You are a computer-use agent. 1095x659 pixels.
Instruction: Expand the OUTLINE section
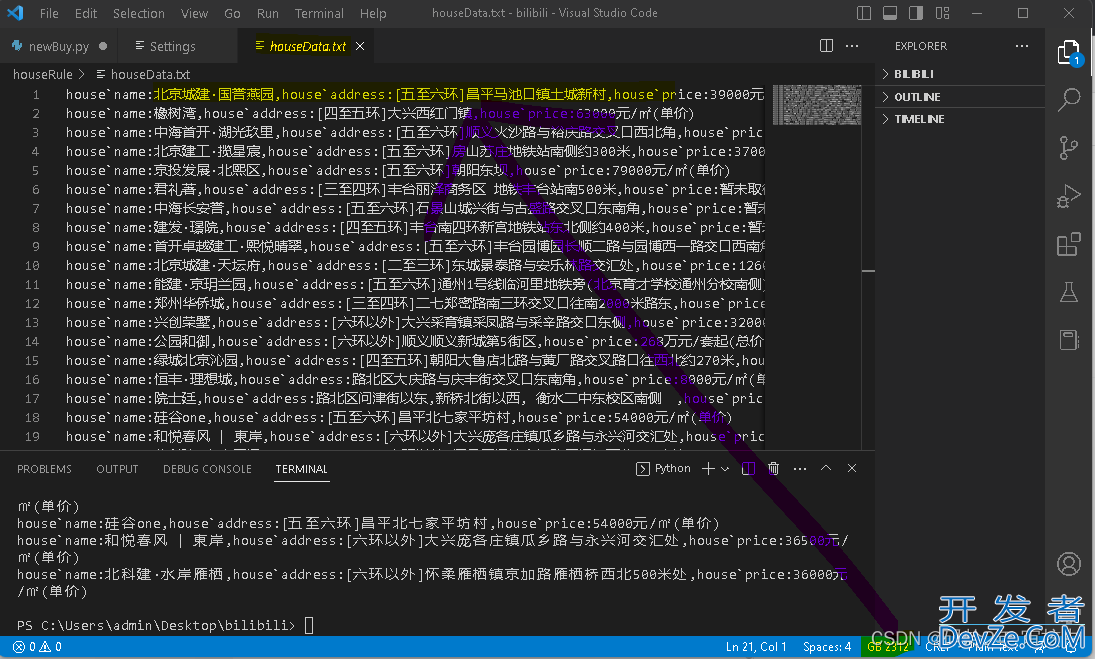coord(960,97)
